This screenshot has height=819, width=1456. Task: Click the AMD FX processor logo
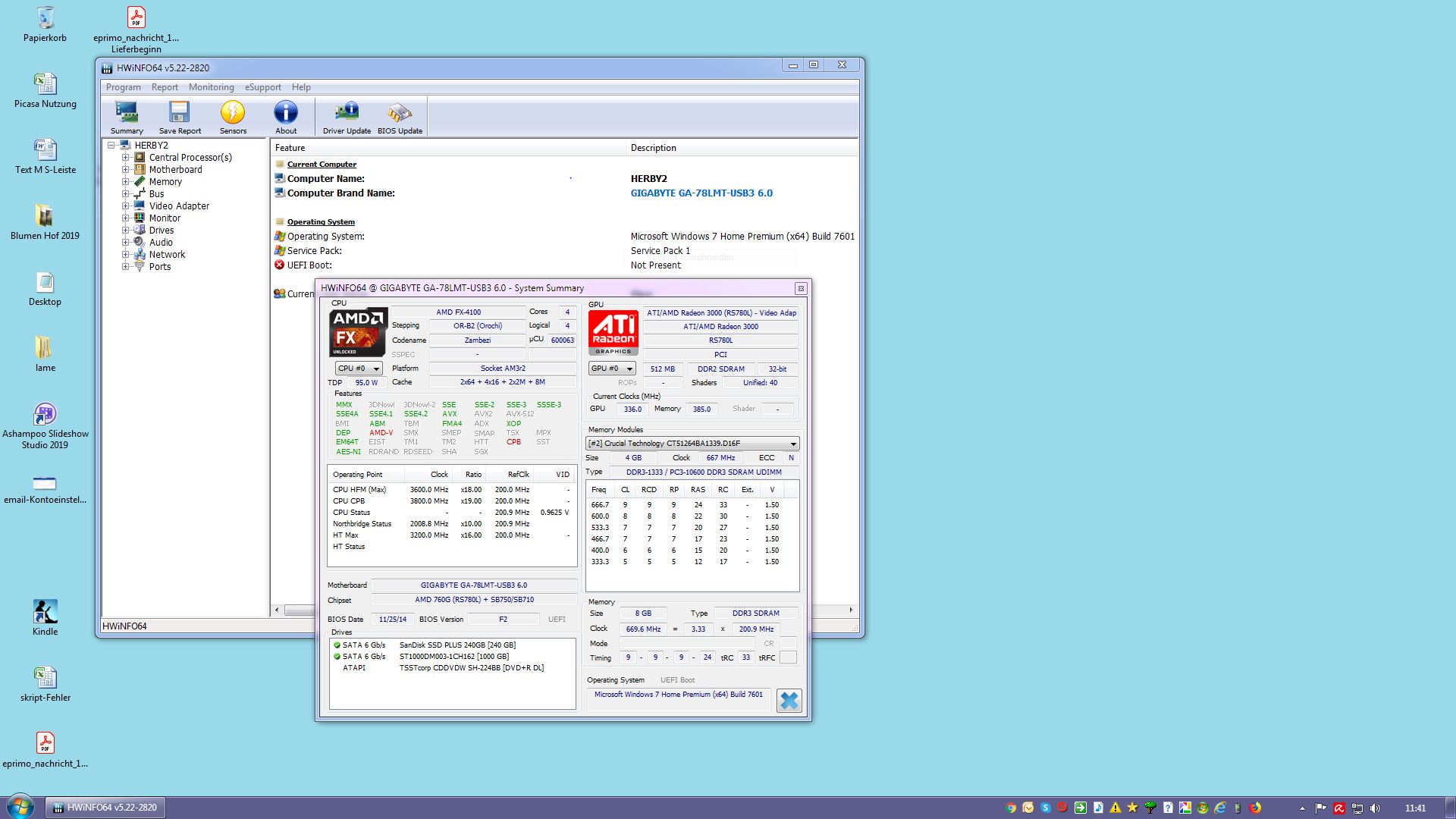click(358, 331)
